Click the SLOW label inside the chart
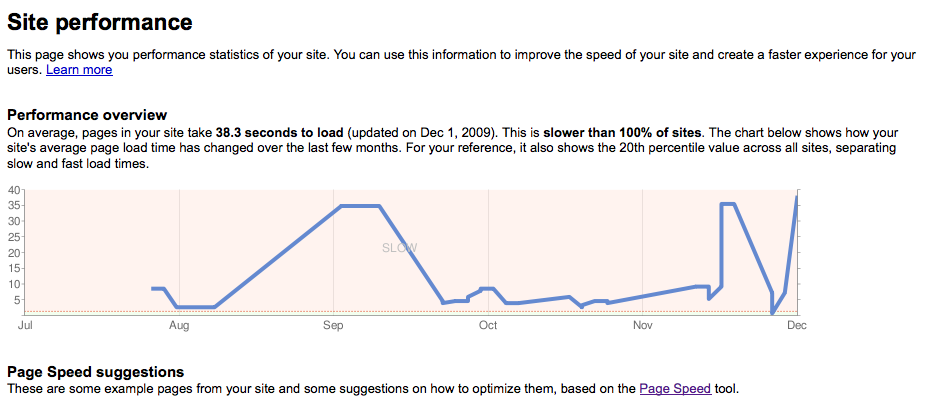933x406 pixels. pos(399,248)
